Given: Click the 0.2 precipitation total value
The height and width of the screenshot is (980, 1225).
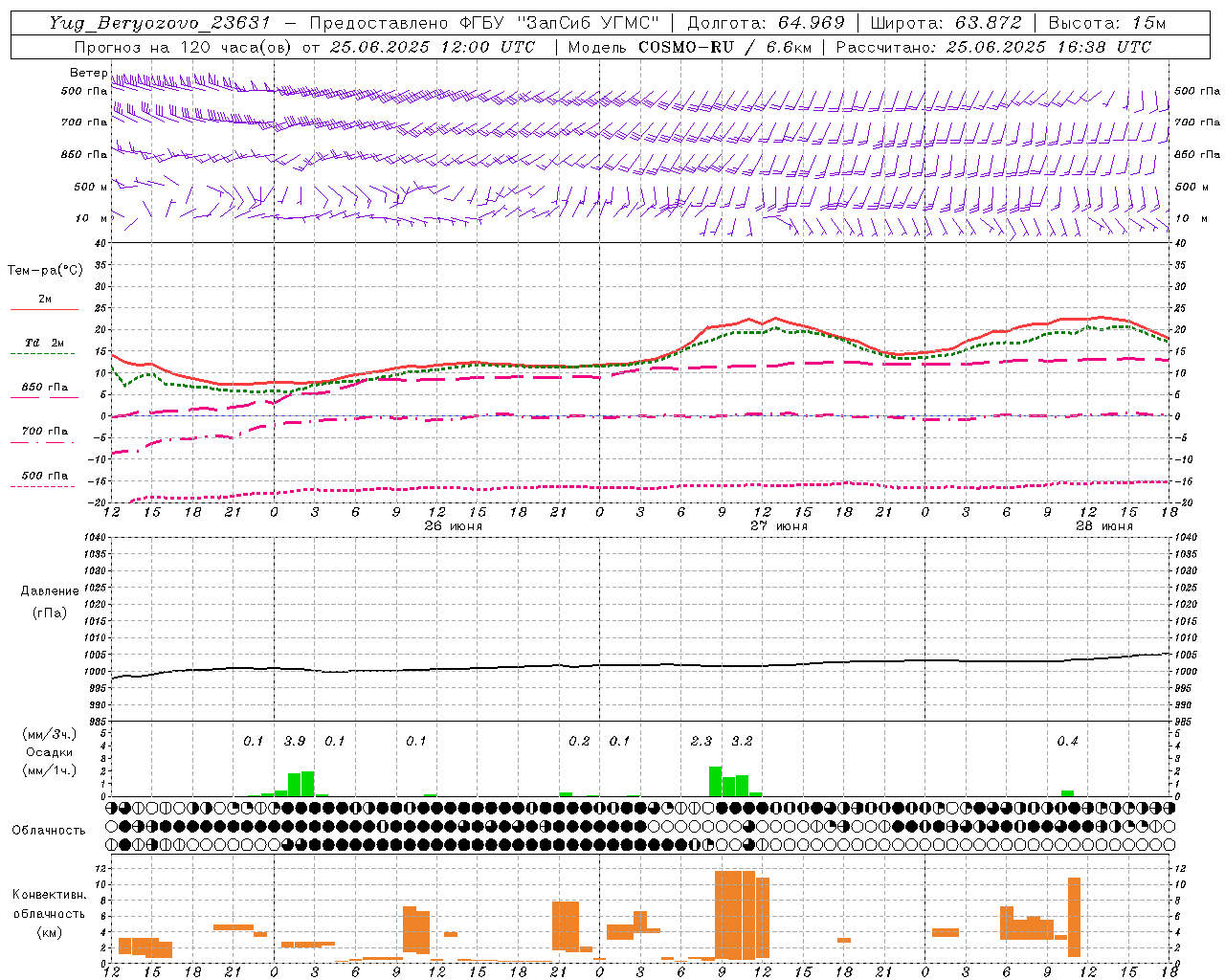Looking at the screenshot, I should pyautogui.click(x=579, y=742).
